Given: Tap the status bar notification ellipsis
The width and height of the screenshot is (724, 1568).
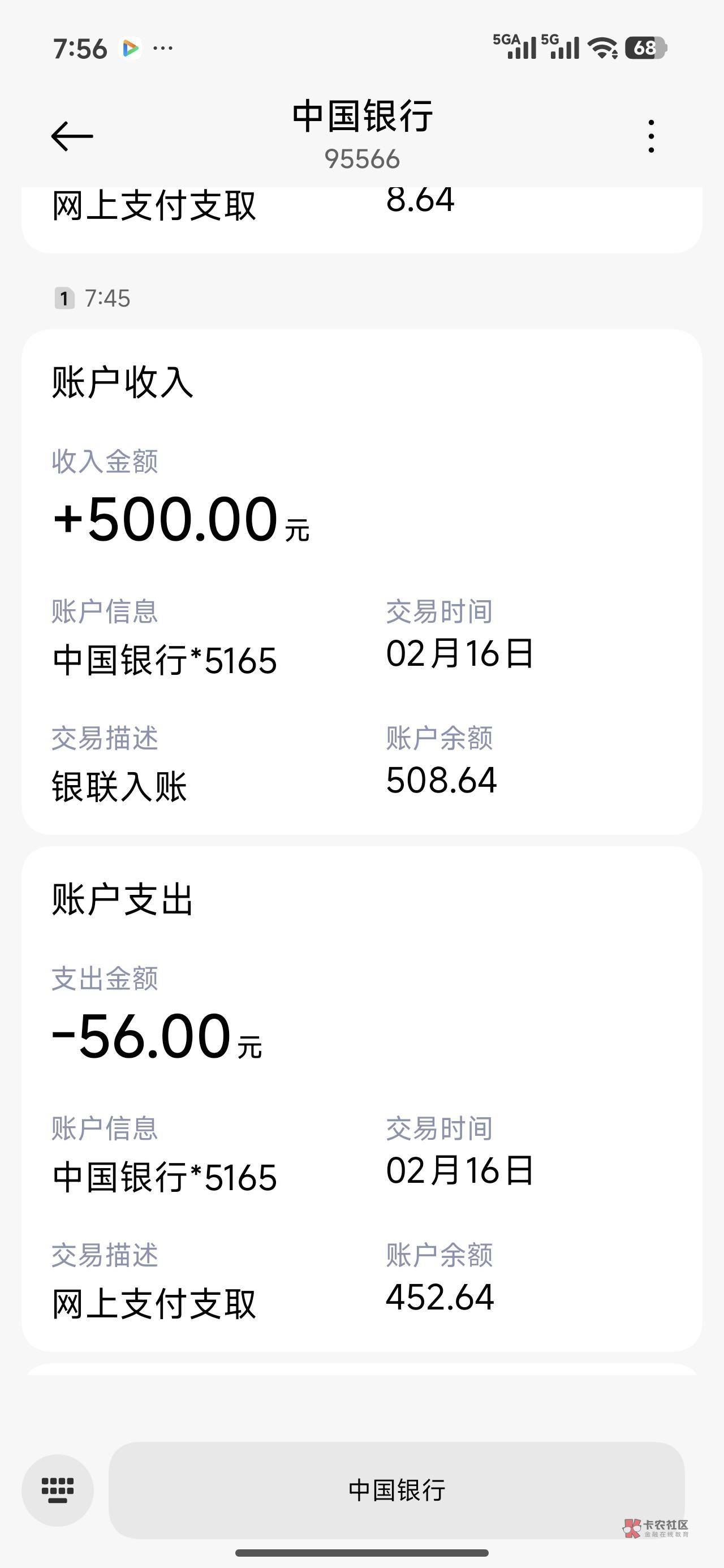Looking at the screenshot, I should [x=162, y=48].
